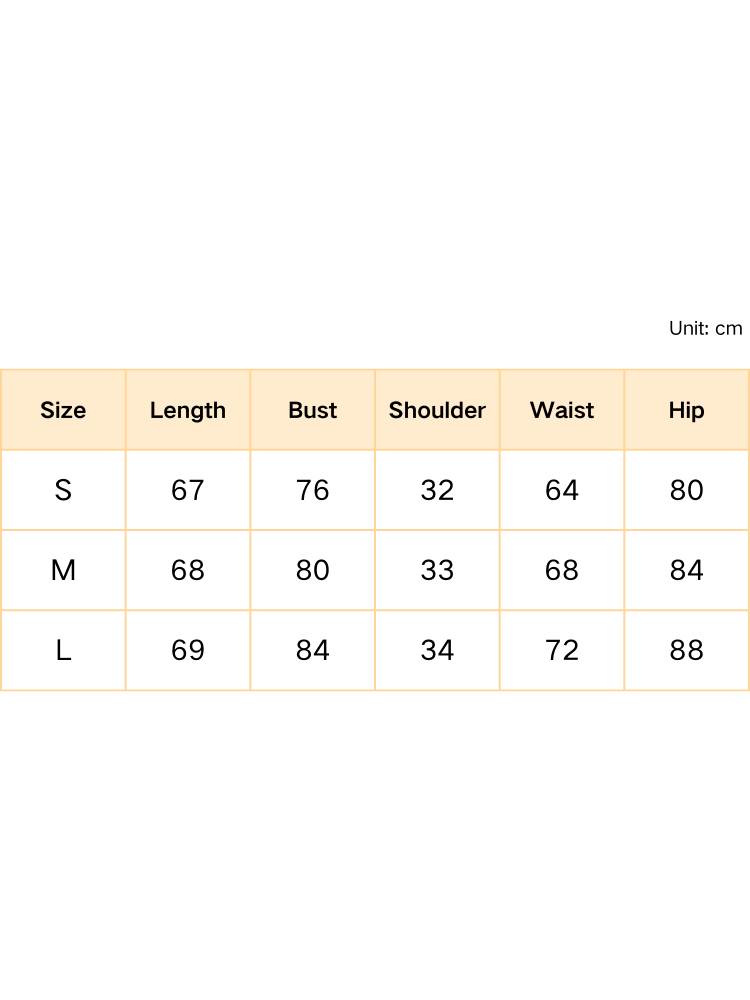The width and height of the screenshot is (750, 1000).
Task: Click the Unit: cm label
Action: tap(706, 328)
